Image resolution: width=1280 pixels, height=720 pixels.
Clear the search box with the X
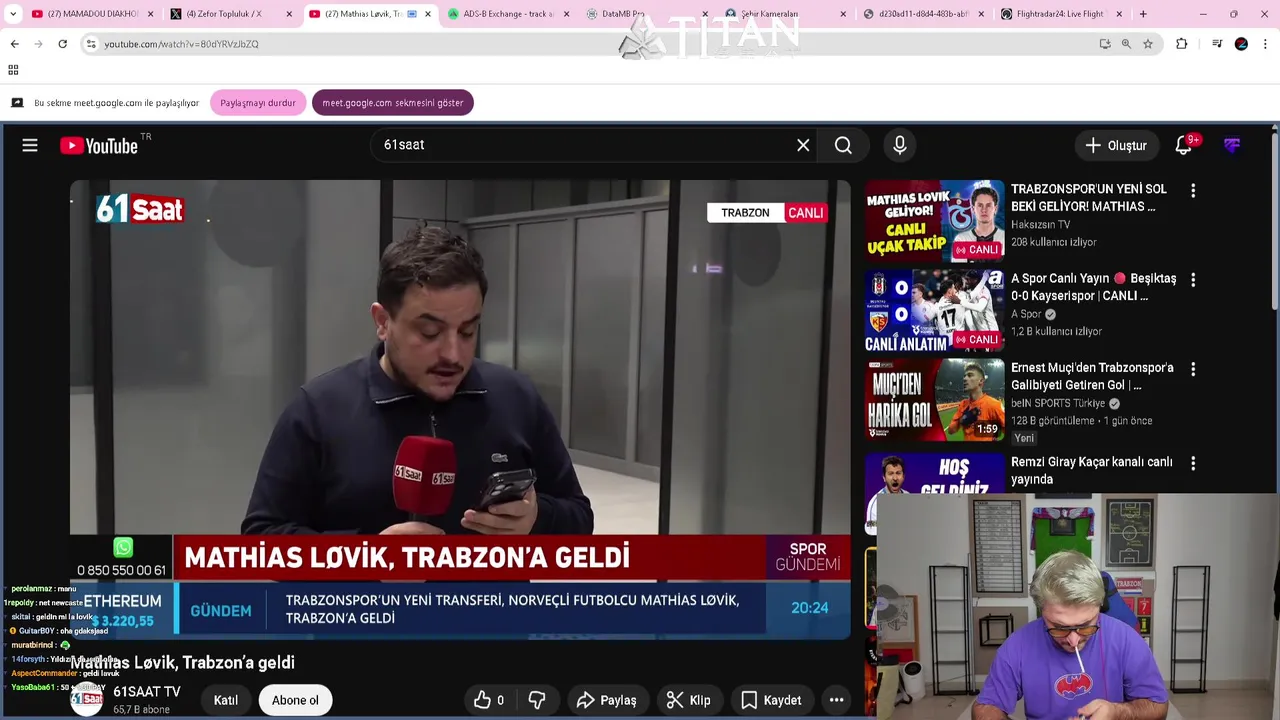pos(803,145)
